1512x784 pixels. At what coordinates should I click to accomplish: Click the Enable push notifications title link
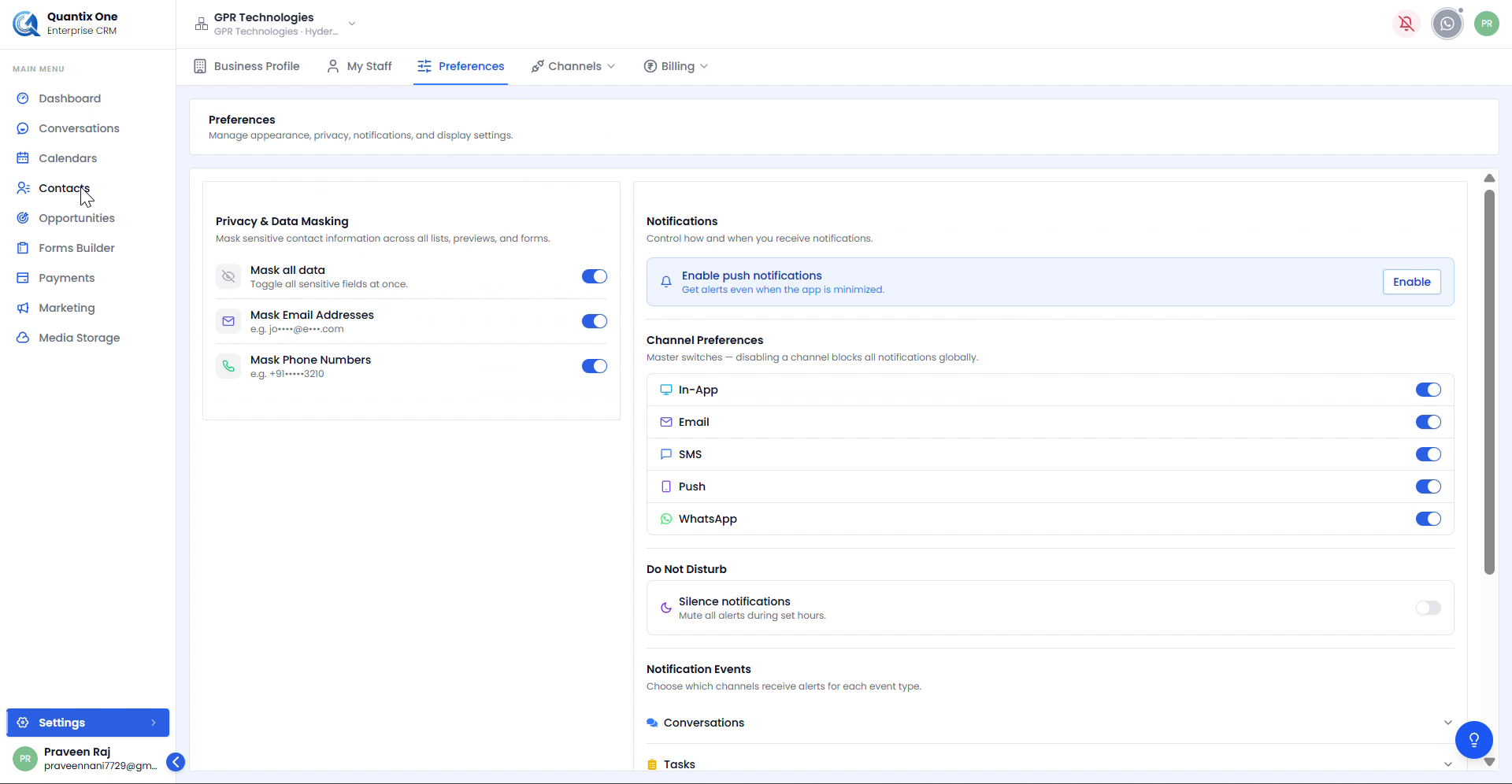pyautogui.click(x=751, y=276)
